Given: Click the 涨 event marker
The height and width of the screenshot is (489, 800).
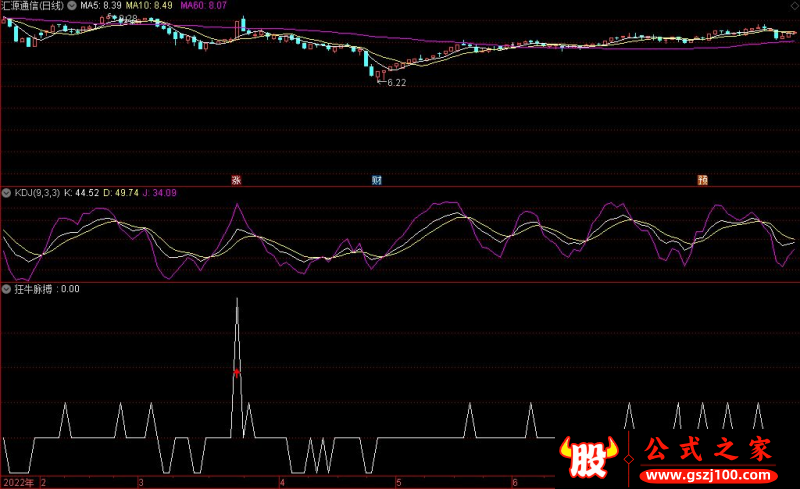Looking at the screenshot, I should (x=236, y=180).
